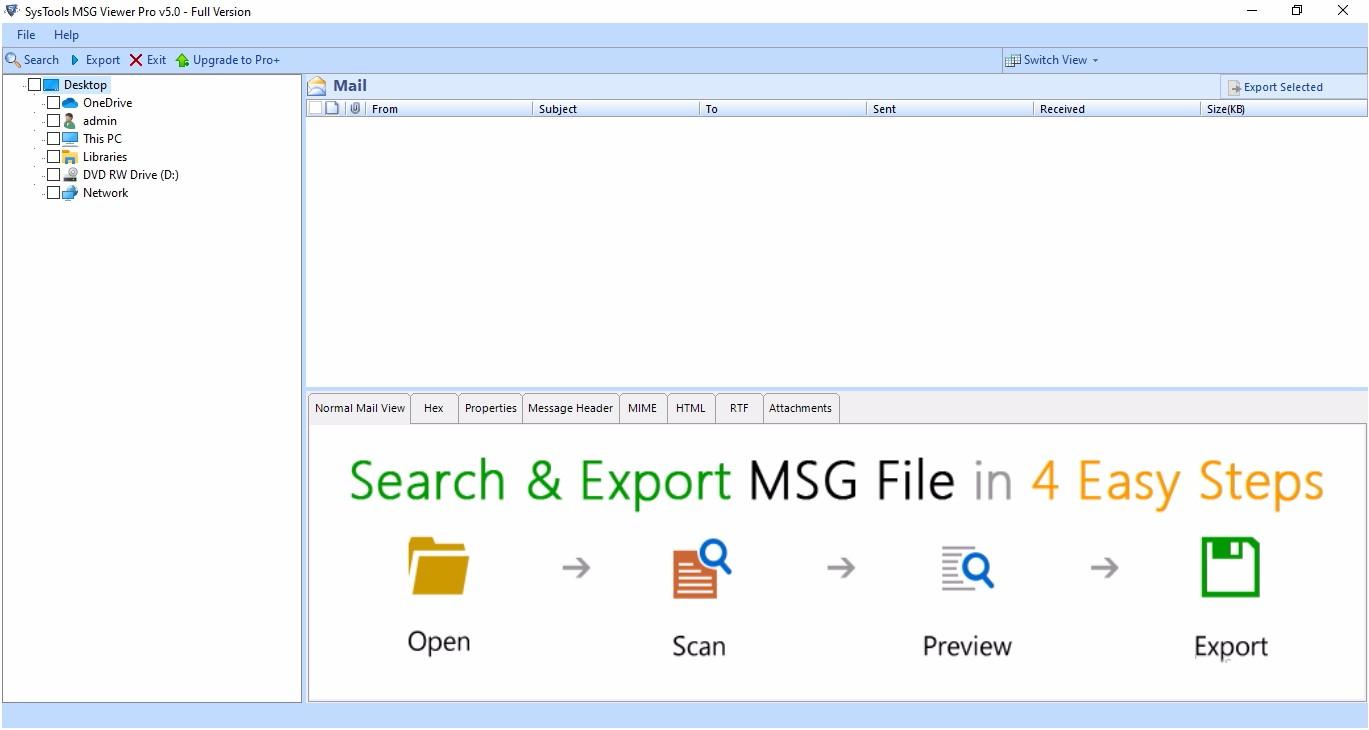The image size is (1369, 730).
Task: Tick the Libraries checkbox
Action: pos(54,157)
